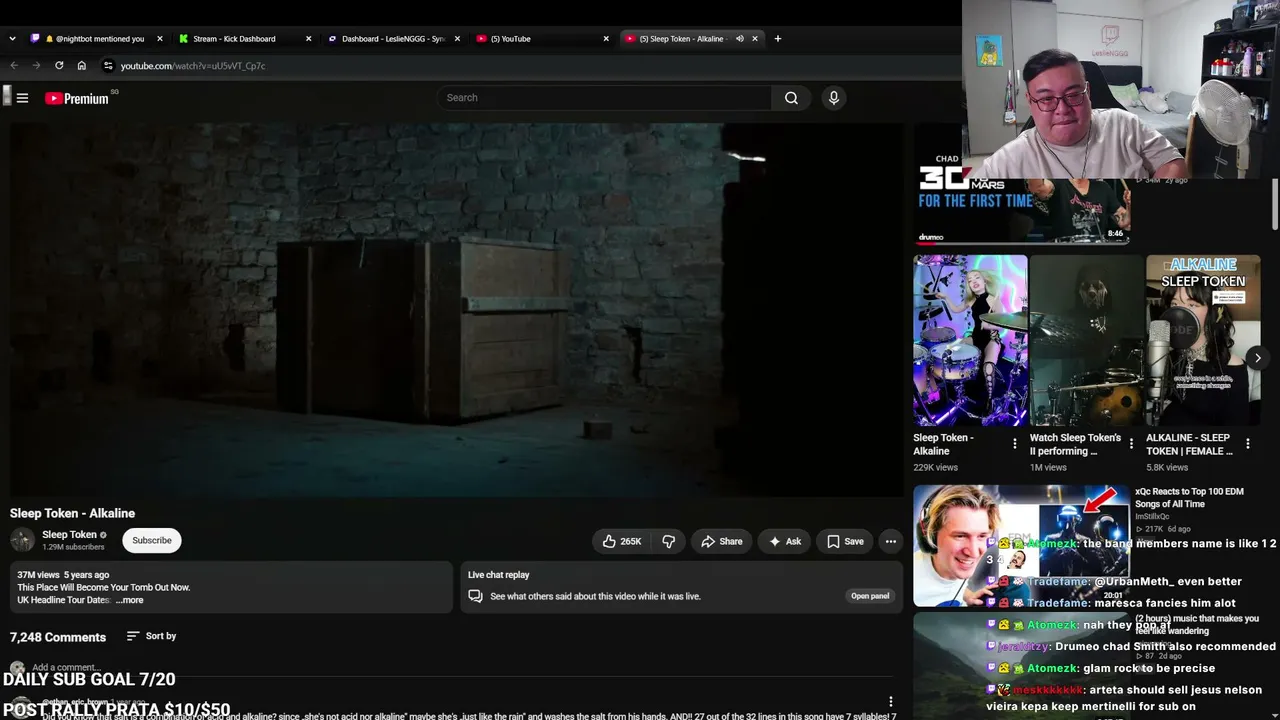Navigate forward in the browser
Screen dimensions: 1280x720
36,66
